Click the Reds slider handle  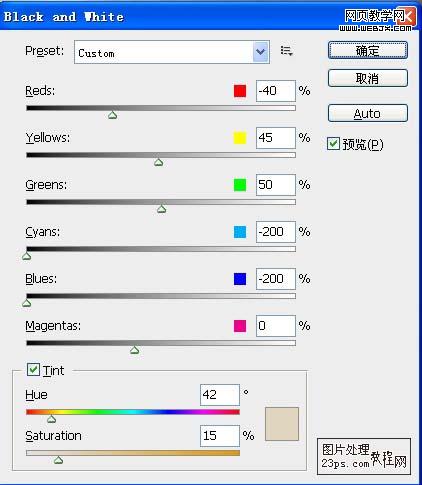[x=113, y=115]
